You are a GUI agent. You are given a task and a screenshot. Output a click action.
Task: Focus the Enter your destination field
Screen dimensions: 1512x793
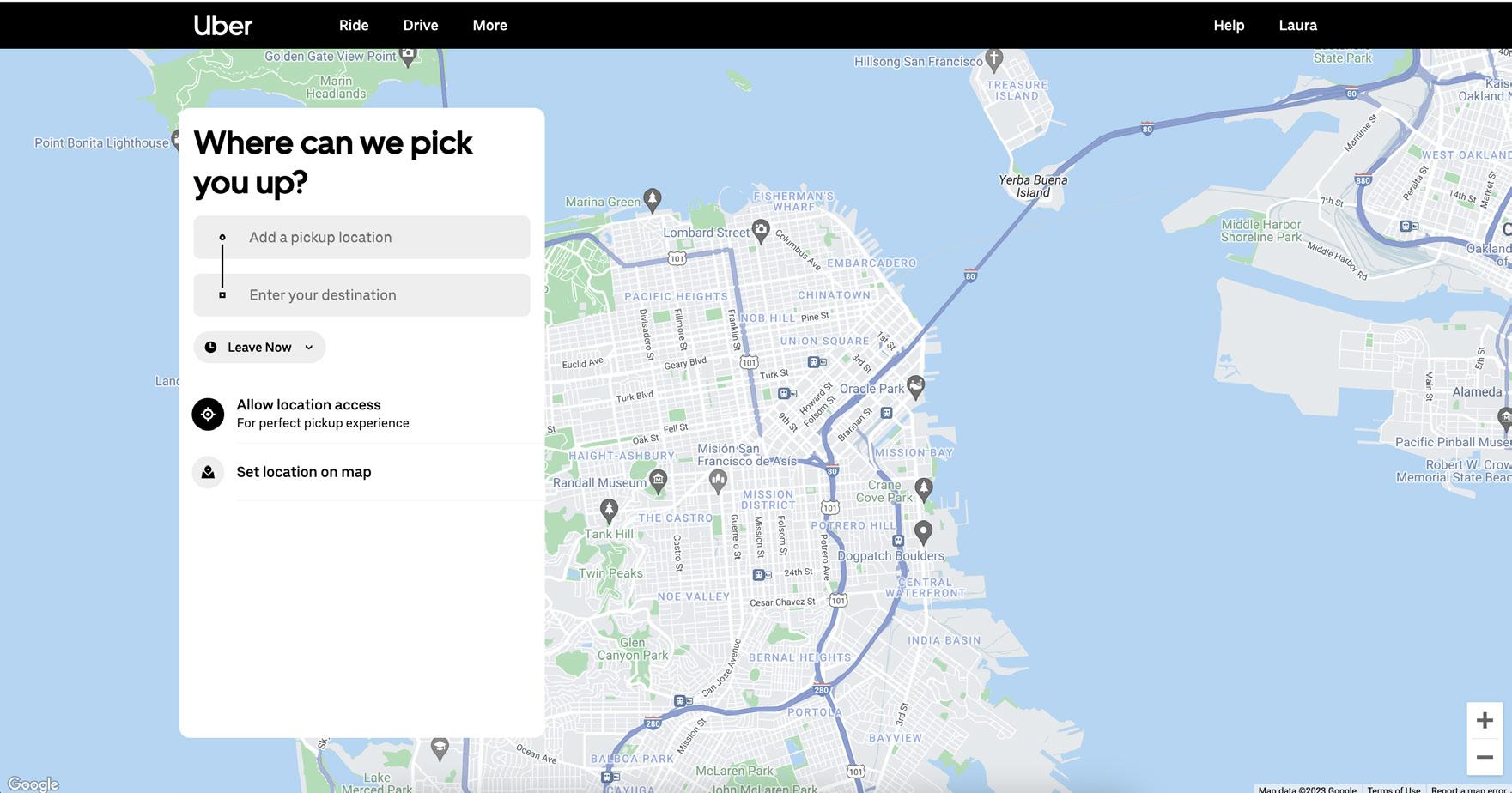(x=361, y=295)
